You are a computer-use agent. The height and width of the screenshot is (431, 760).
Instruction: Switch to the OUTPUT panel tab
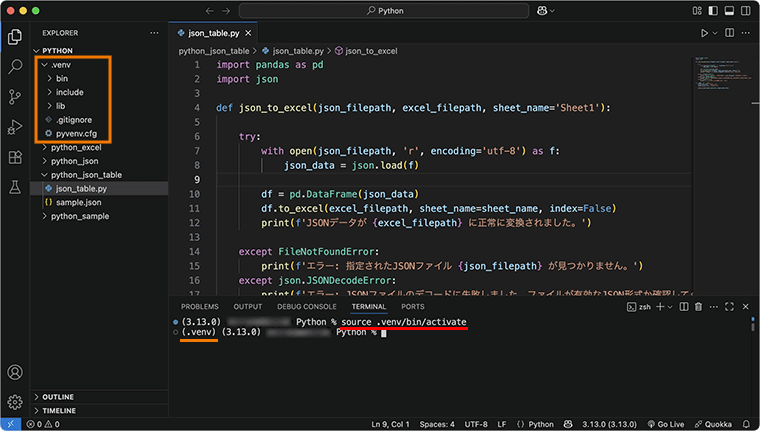click(248, 307)
